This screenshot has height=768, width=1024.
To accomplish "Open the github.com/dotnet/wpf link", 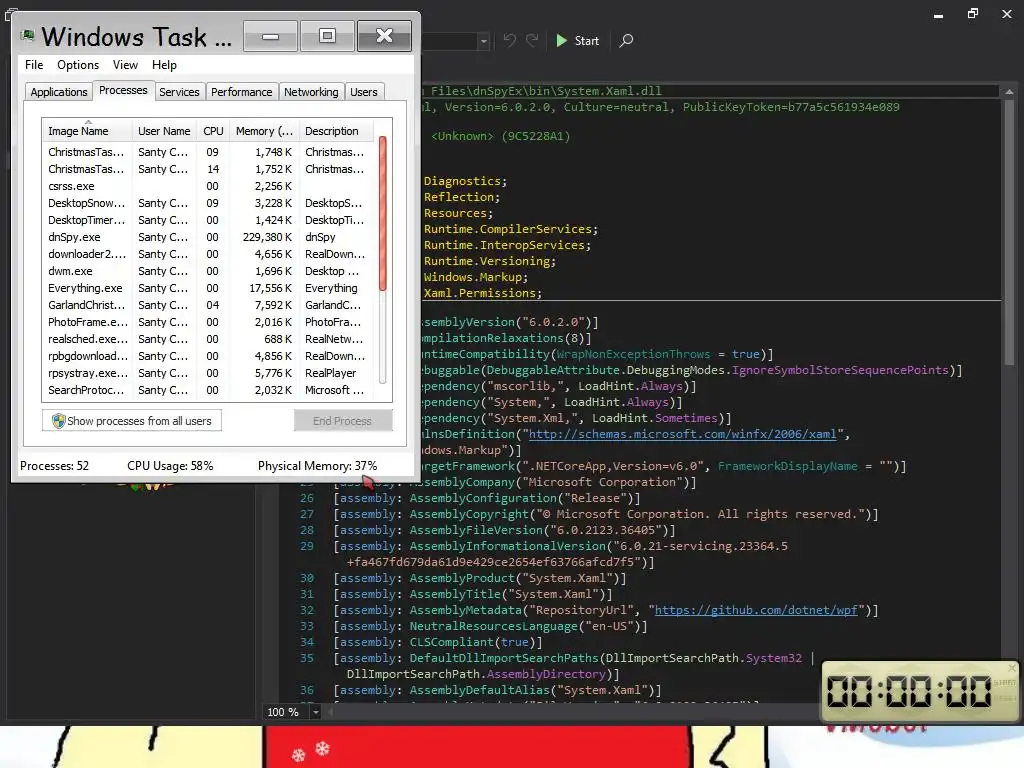I will tap(756, 610).
